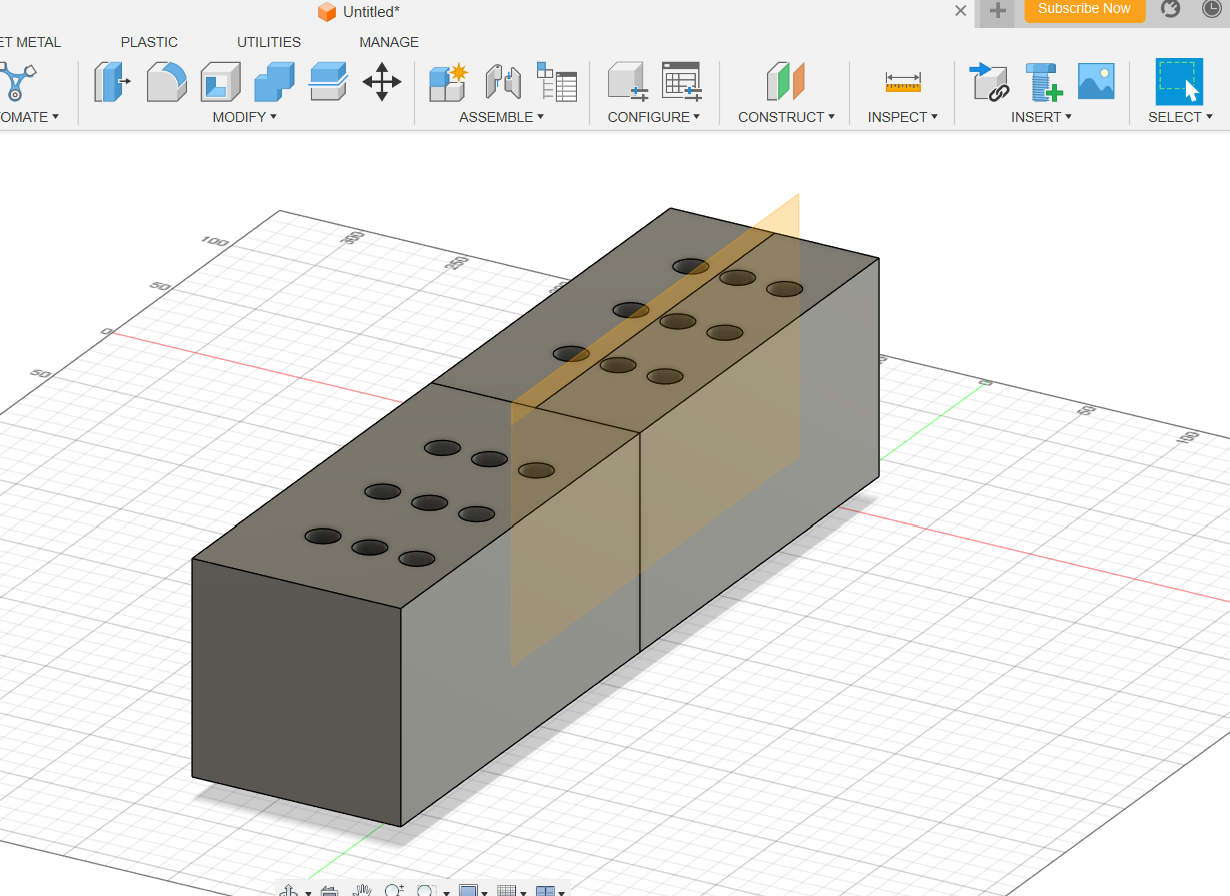The height and width of the screenshot is (896, 1230).
Task: Switch to the PLASTIC tab
Action: coord(149,42)
